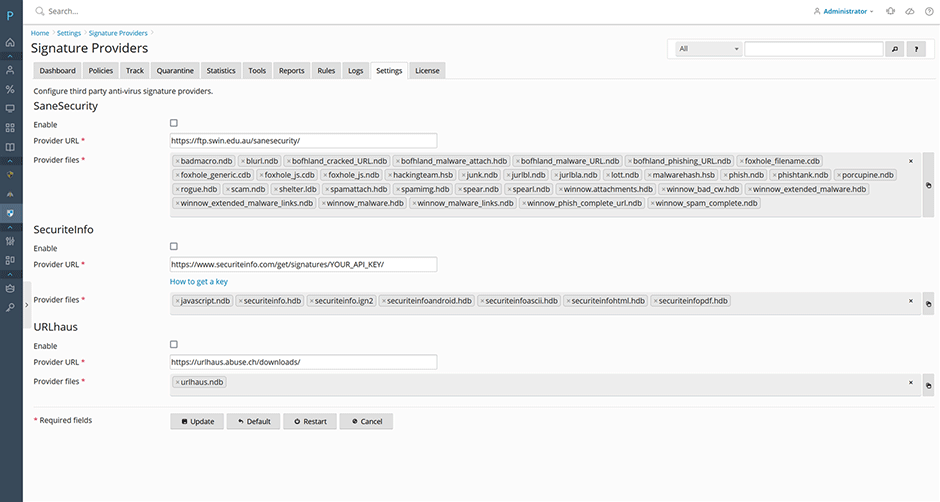Open the user (person) sidebar icon

click(x=10, y=70)
